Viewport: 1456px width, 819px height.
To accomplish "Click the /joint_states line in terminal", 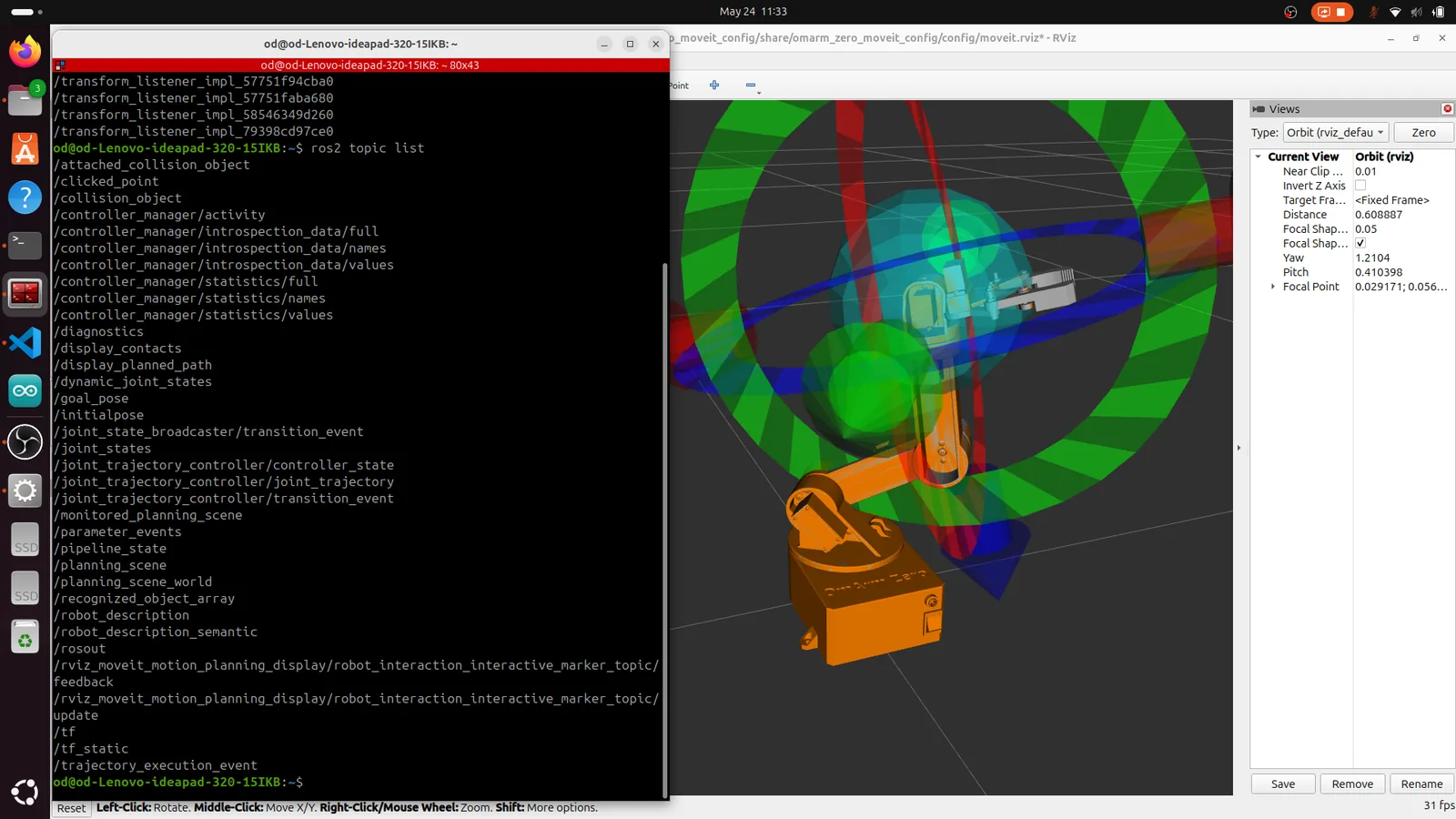I will tap(102, 449).
